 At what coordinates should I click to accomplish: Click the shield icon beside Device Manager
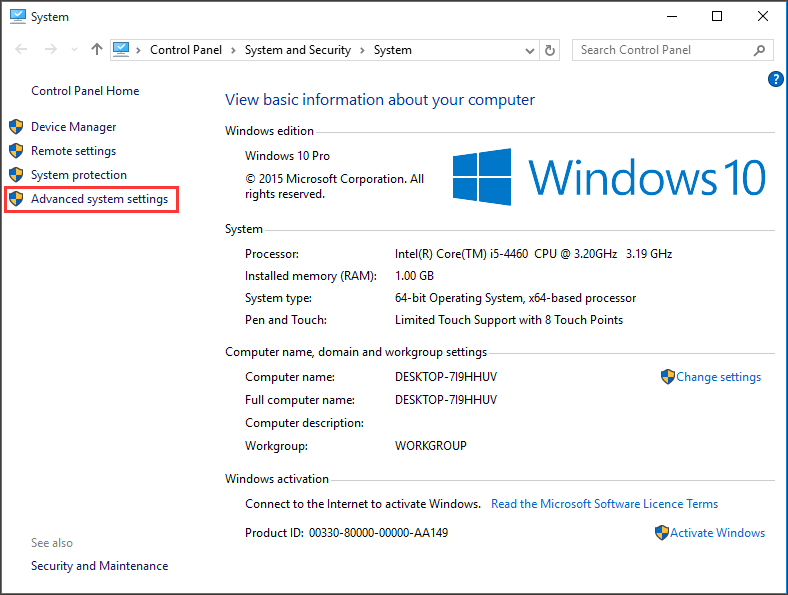tap(16, 127)
